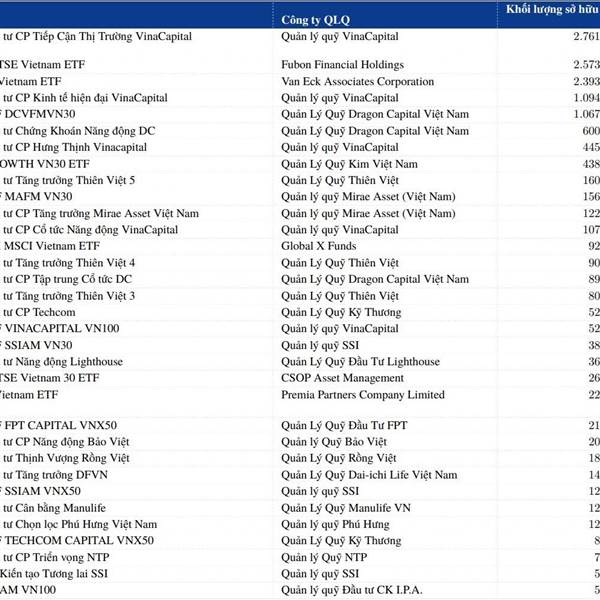Select cell 'Quản Lý Quỹ Dai-ichi Life Việt Nam'
The image size is (600, 600).
(369, 475)
